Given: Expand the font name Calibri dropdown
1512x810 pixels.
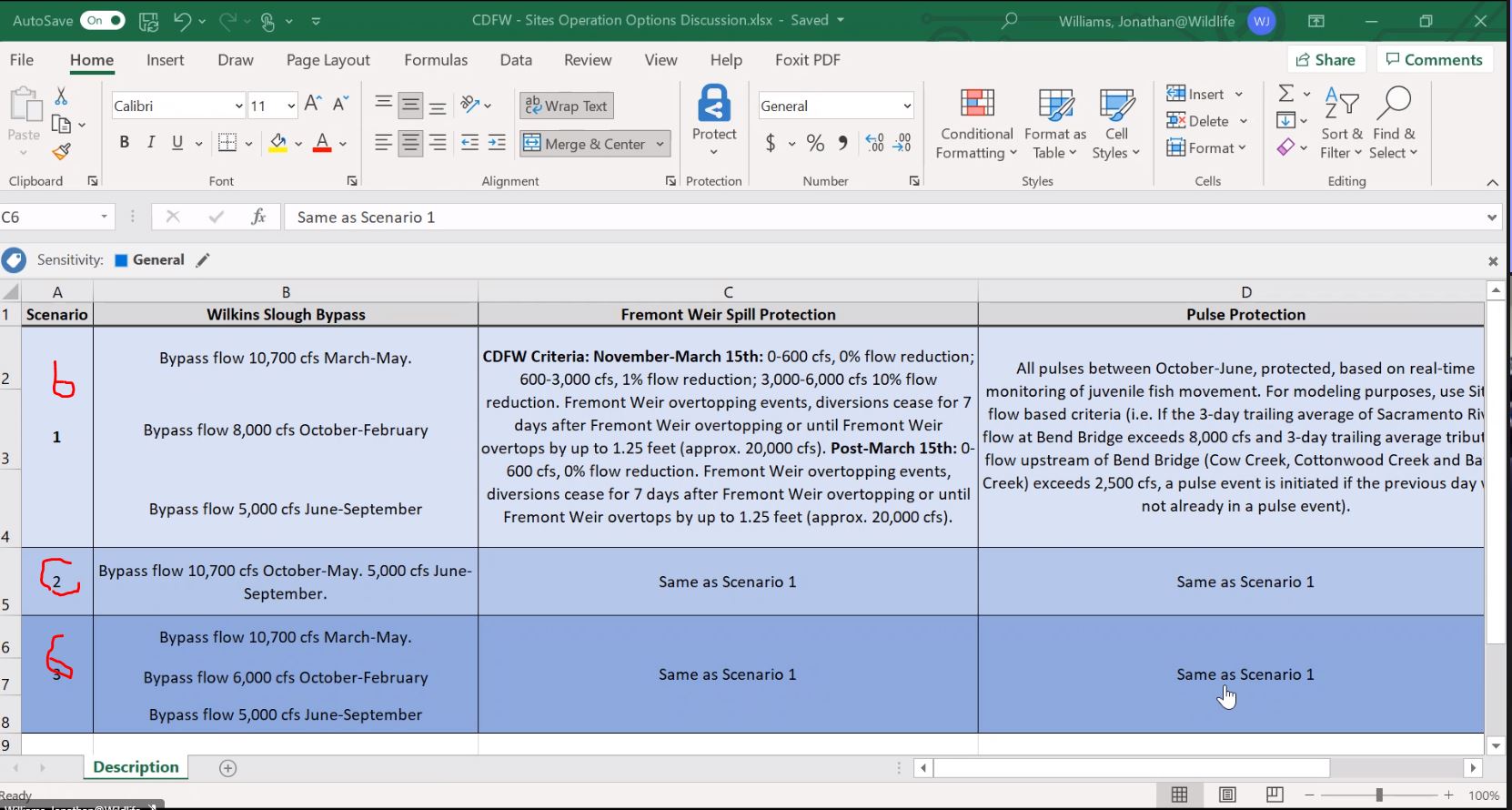Looking at the screenshot, I should click(x=238, y=106).
